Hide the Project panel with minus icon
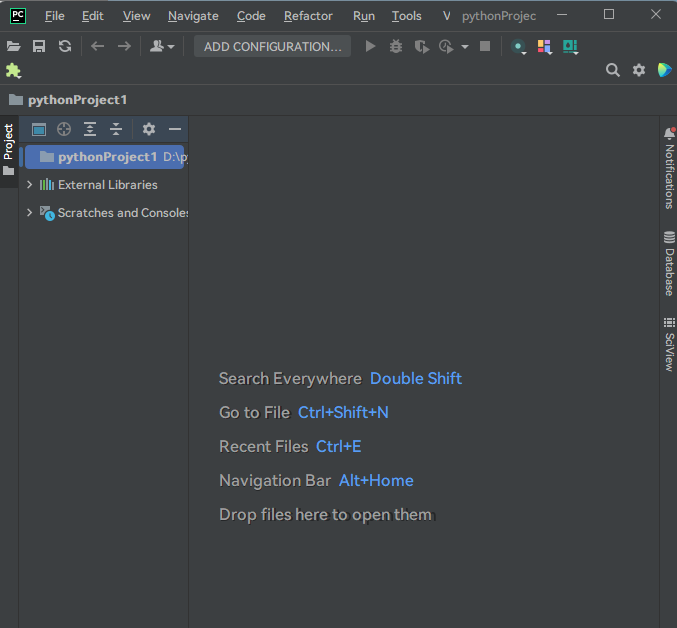This screenshot has width=677, height=628. coord(175,129)
